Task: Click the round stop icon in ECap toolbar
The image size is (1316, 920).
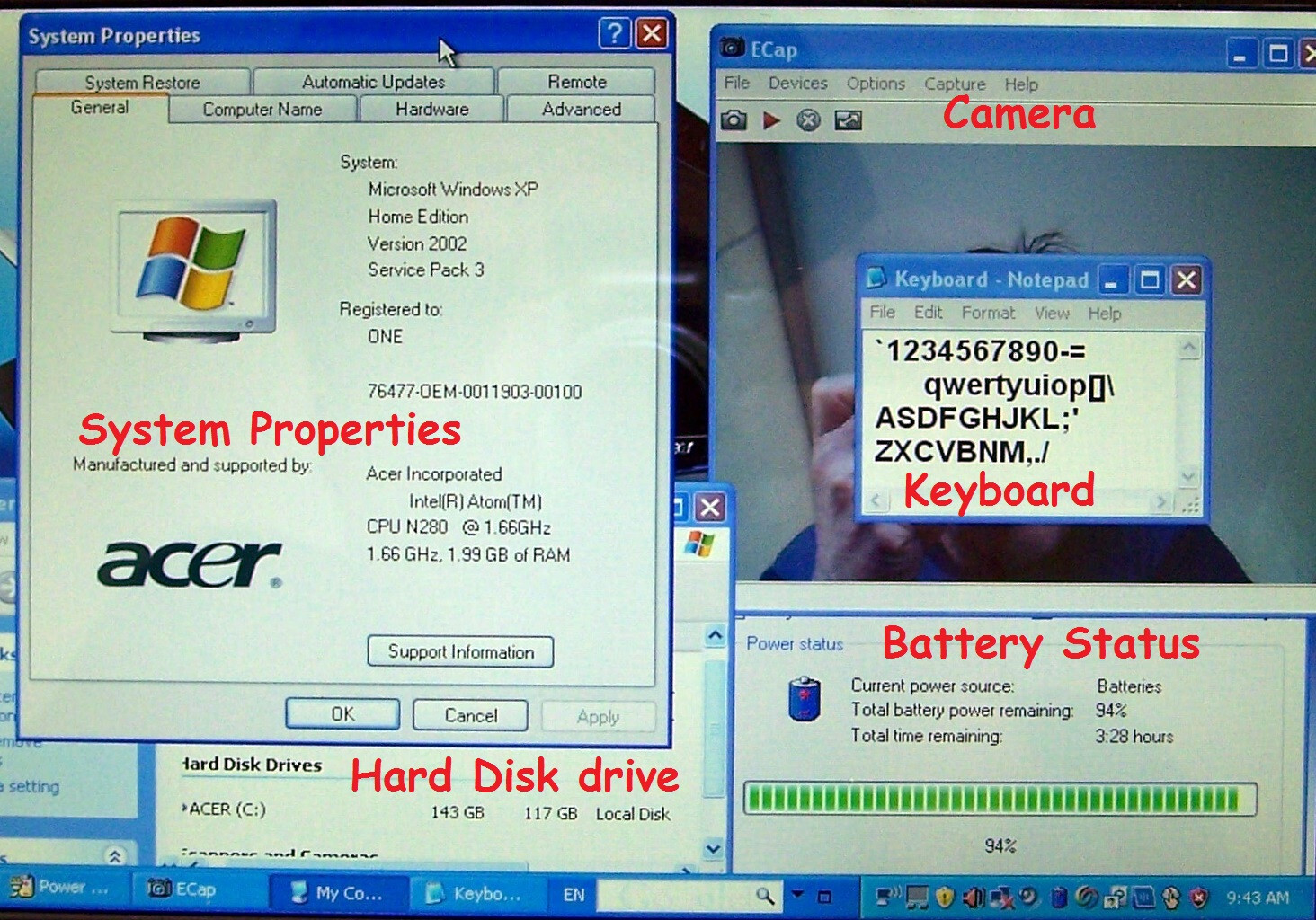Action: tap(809, 119)
